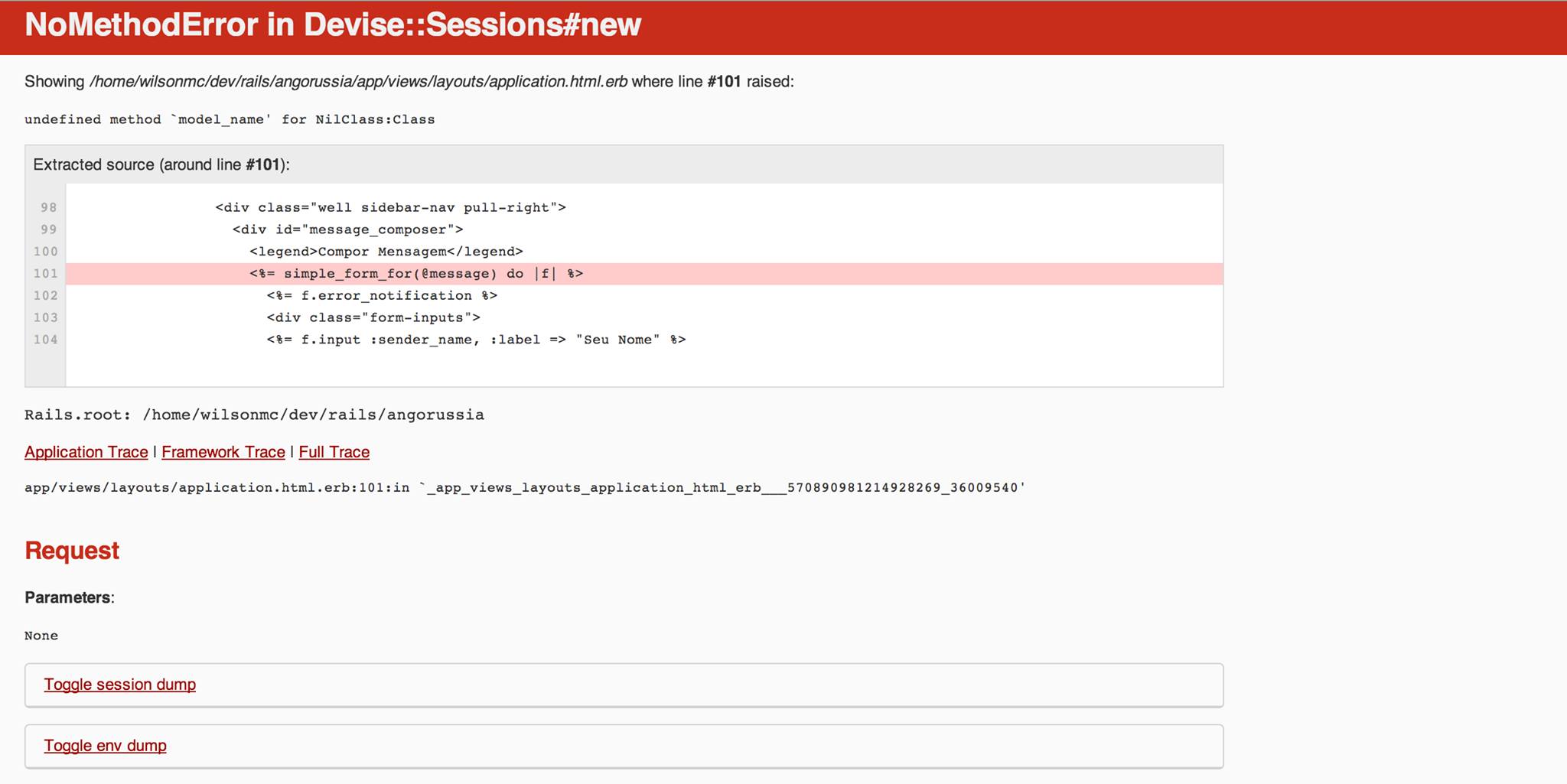Click the Parameters label
Screen dimensions: 1567x784
[69, 597]
